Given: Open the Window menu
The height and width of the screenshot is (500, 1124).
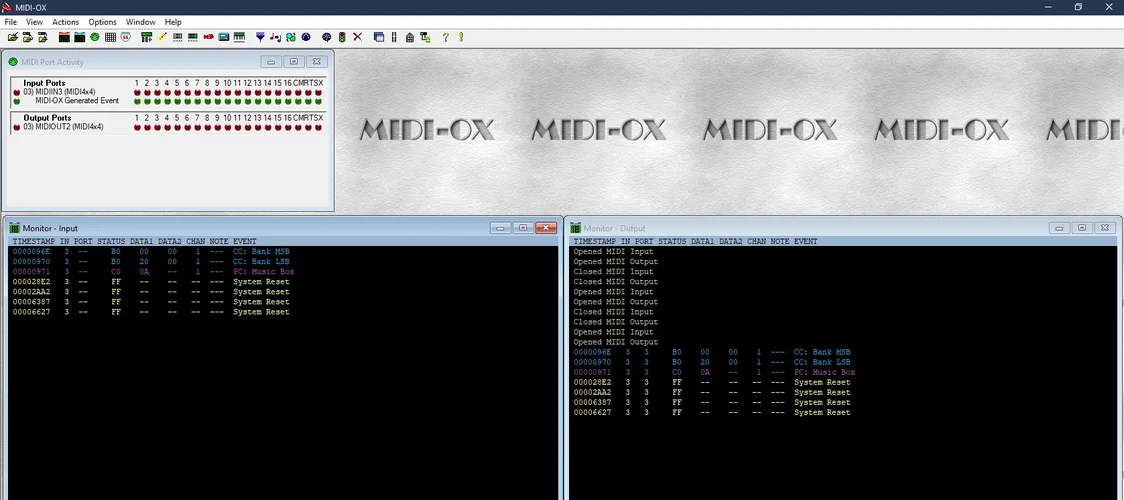Looking at the screenshot, I should 140,22.
